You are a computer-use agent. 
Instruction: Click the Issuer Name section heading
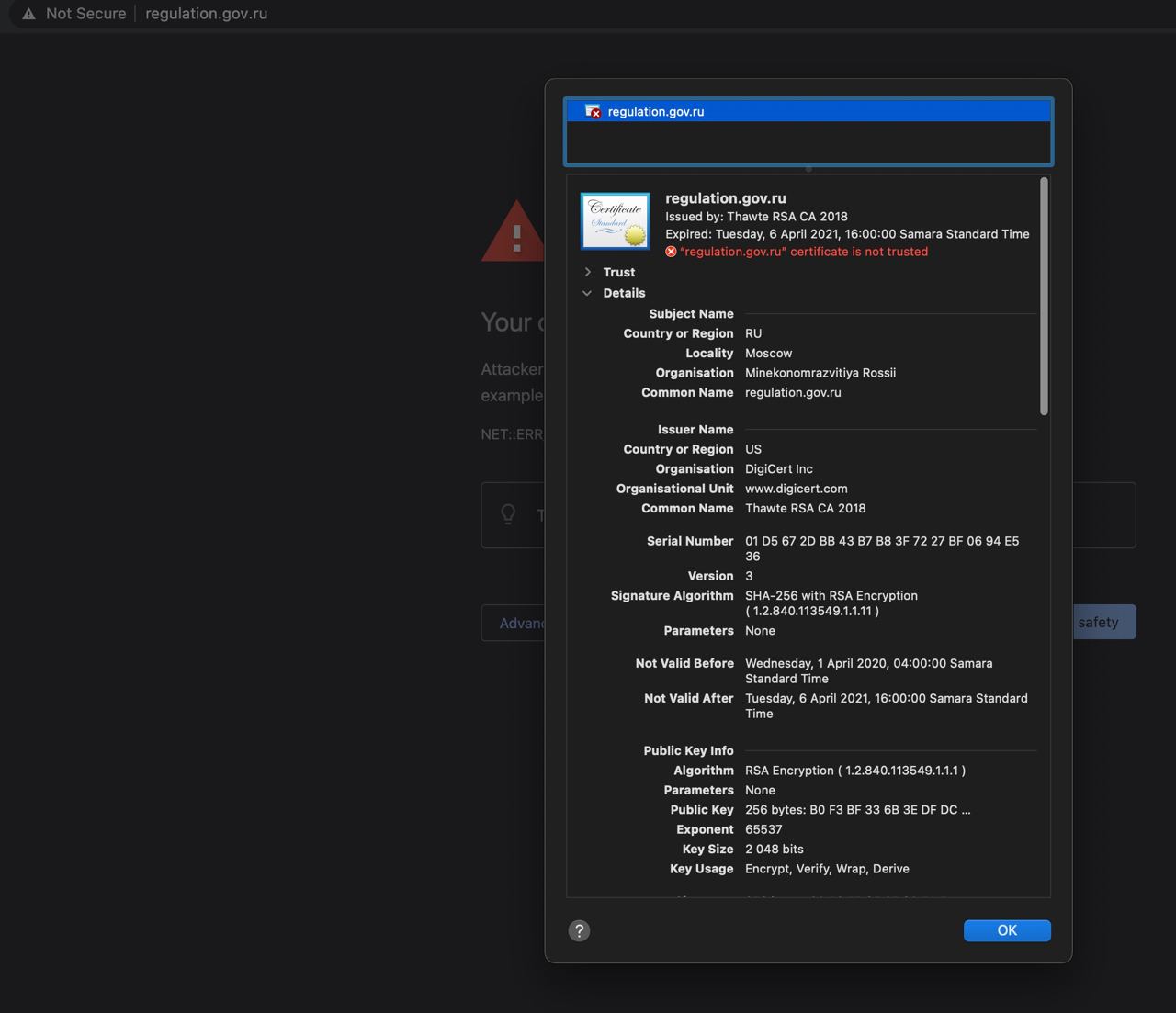[x=695, y=430]
